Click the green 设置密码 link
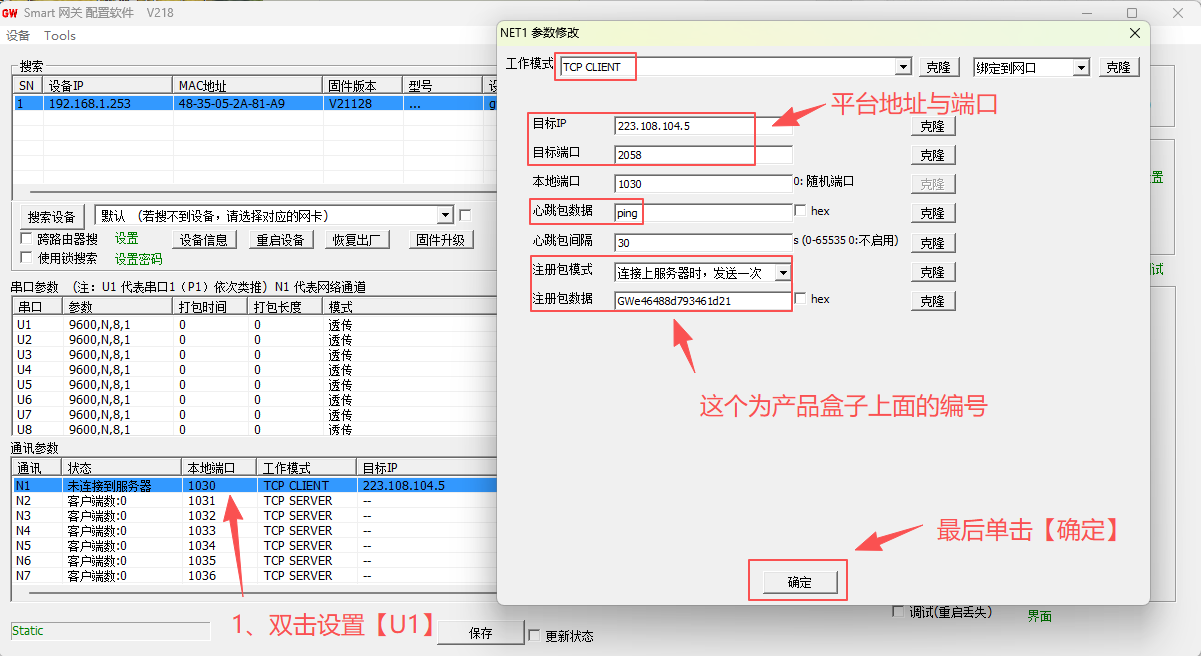 [138, 259]
